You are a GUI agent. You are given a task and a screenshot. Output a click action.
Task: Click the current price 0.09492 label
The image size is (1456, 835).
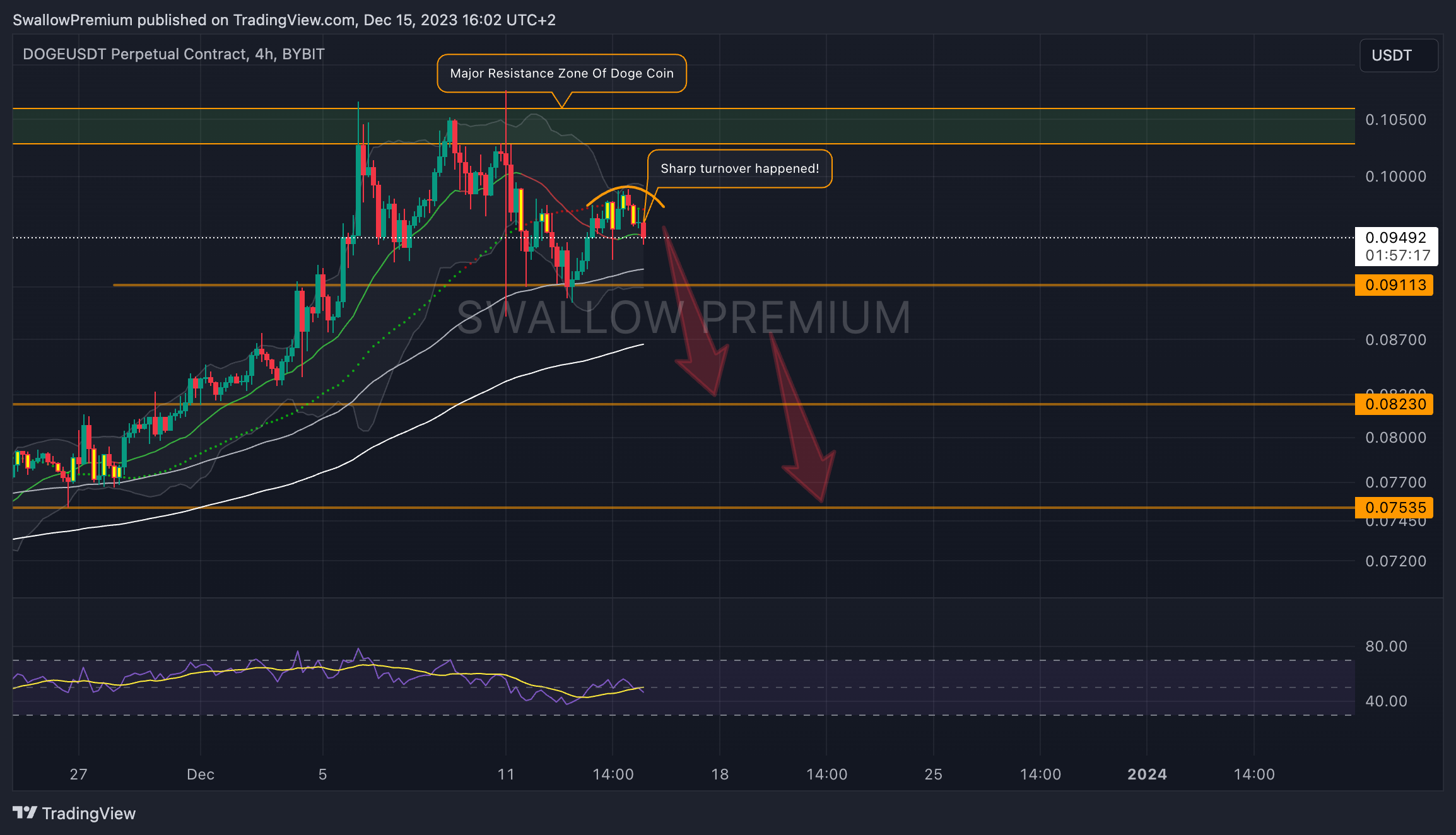point(1395,238)
